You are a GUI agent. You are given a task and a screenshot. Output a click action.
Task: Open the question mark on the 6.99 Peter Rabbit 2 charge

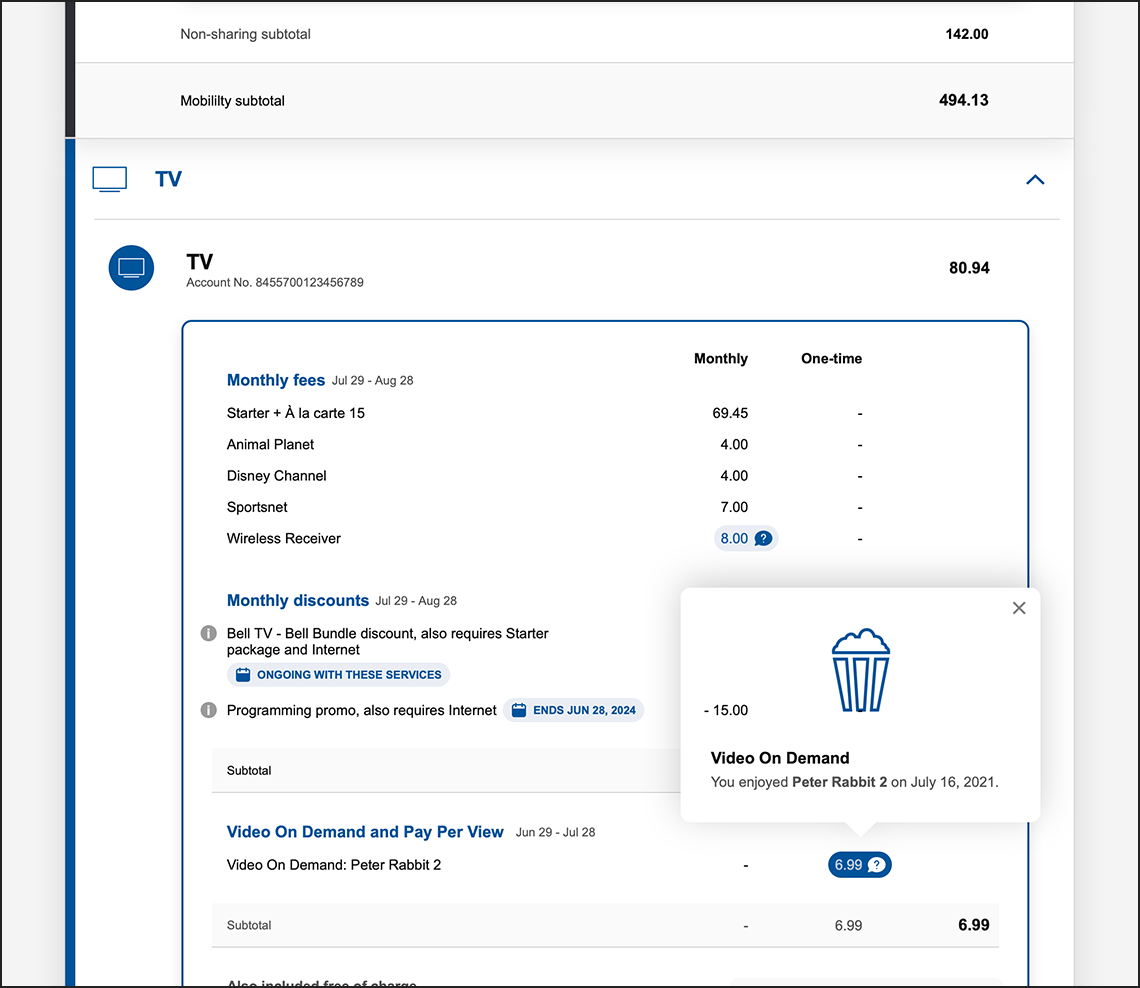(x=876, y=865)
